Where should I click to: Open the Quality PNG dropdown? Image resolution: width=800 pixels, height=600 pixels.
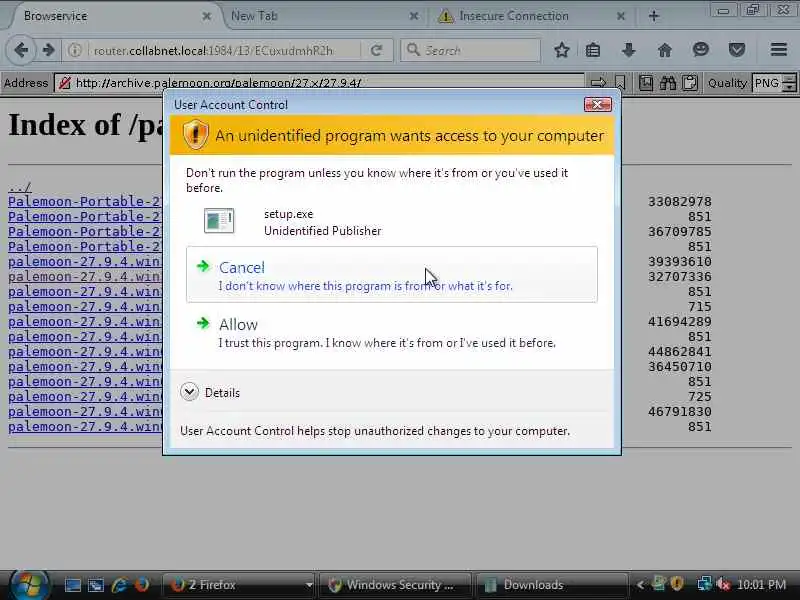tap(774, 83)
